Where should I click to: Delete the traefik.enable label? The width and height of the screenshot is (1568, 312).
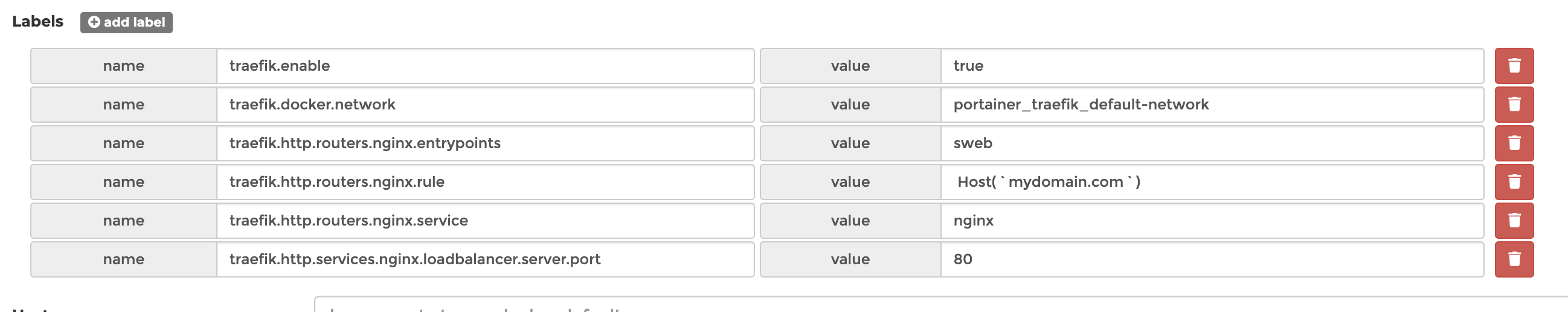click(1514, 66)
